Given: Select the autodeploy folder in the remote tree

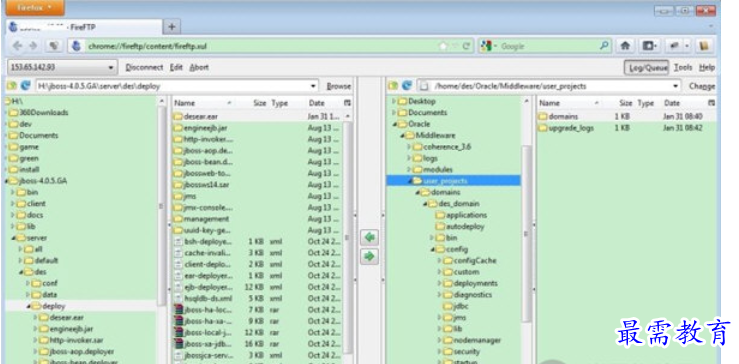Looking at the screenshot, I should pos(465,226).
